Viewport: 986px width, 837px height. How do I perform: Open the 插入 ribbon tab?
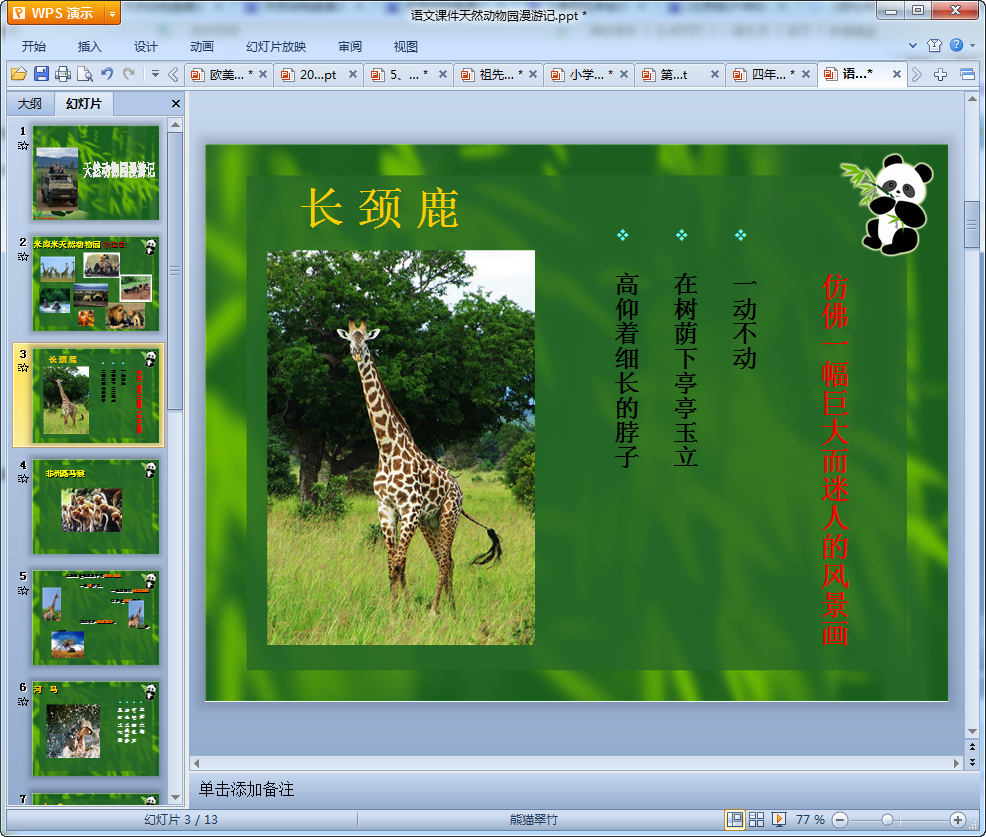89,47
